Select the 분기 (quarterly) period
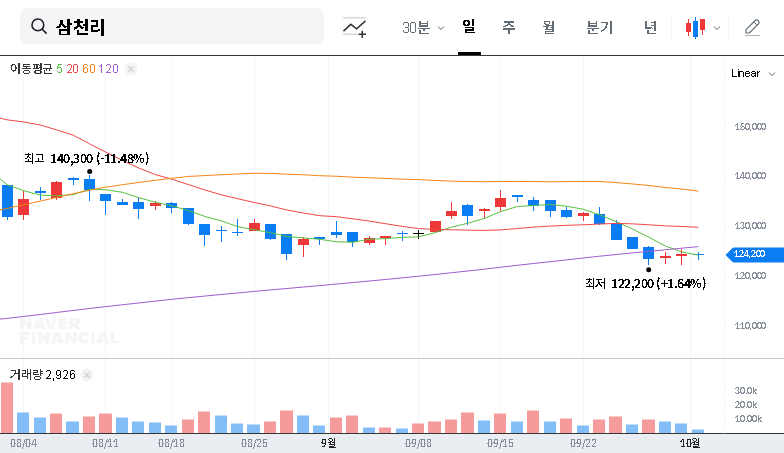The height and width of the screenshot is (453, 784). [x=599, y=28]
